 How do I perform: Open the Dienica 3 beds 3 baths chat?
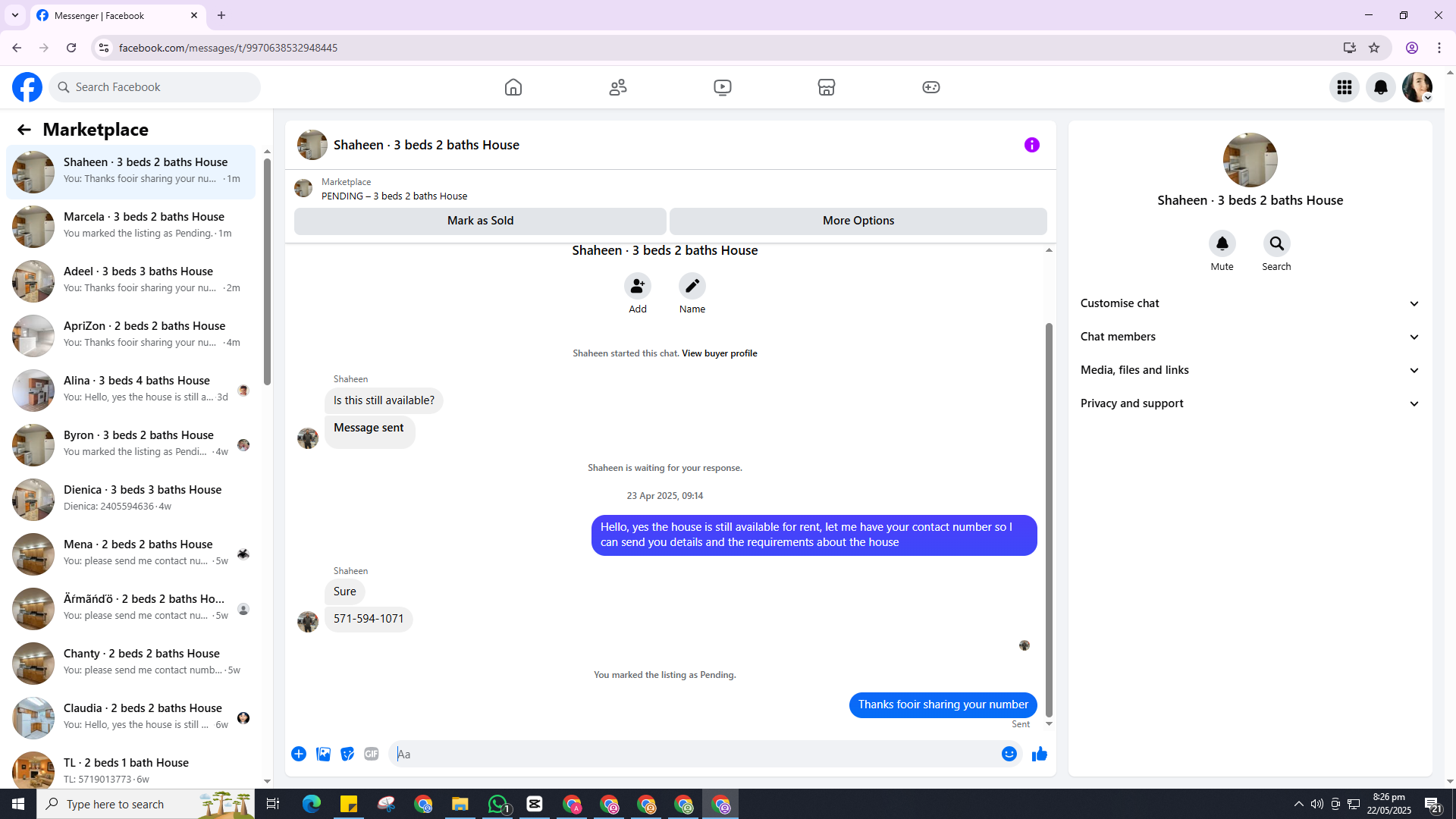[131, 499]
